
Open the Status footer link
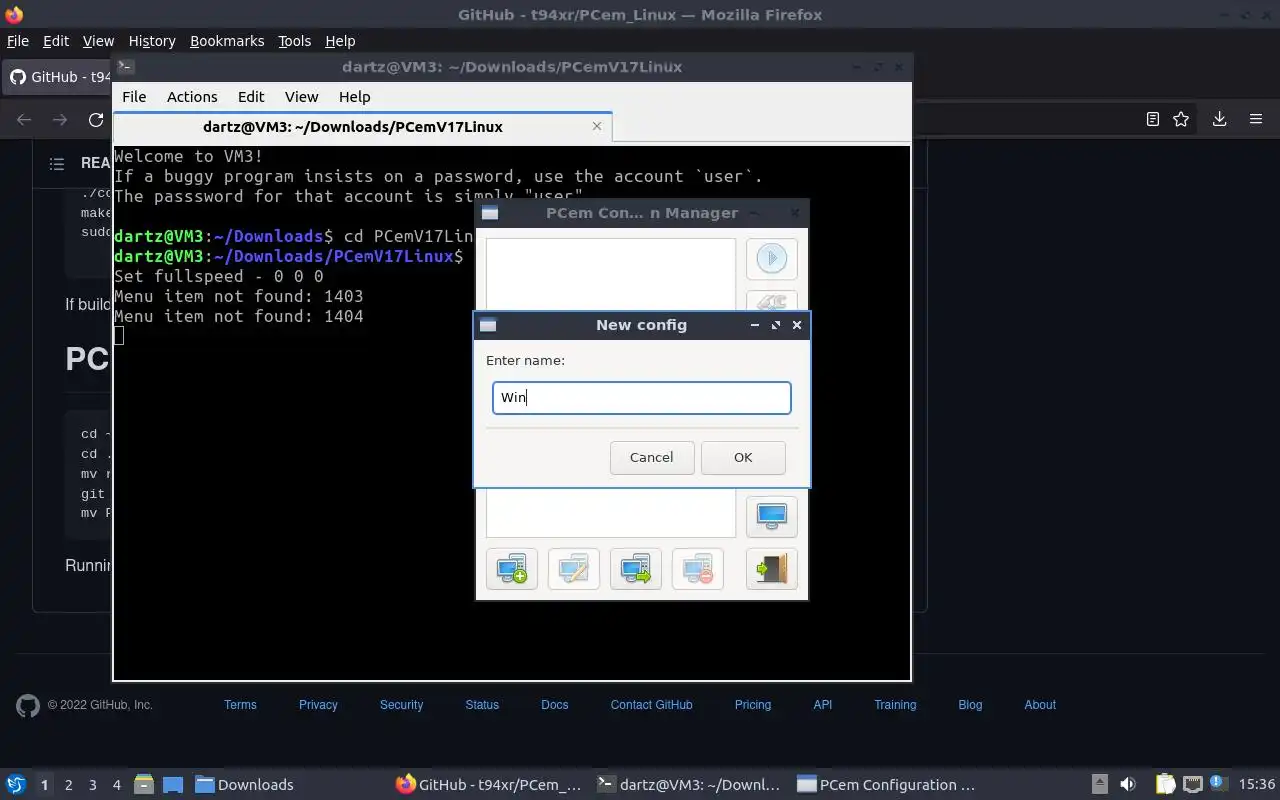coord(482,705)
